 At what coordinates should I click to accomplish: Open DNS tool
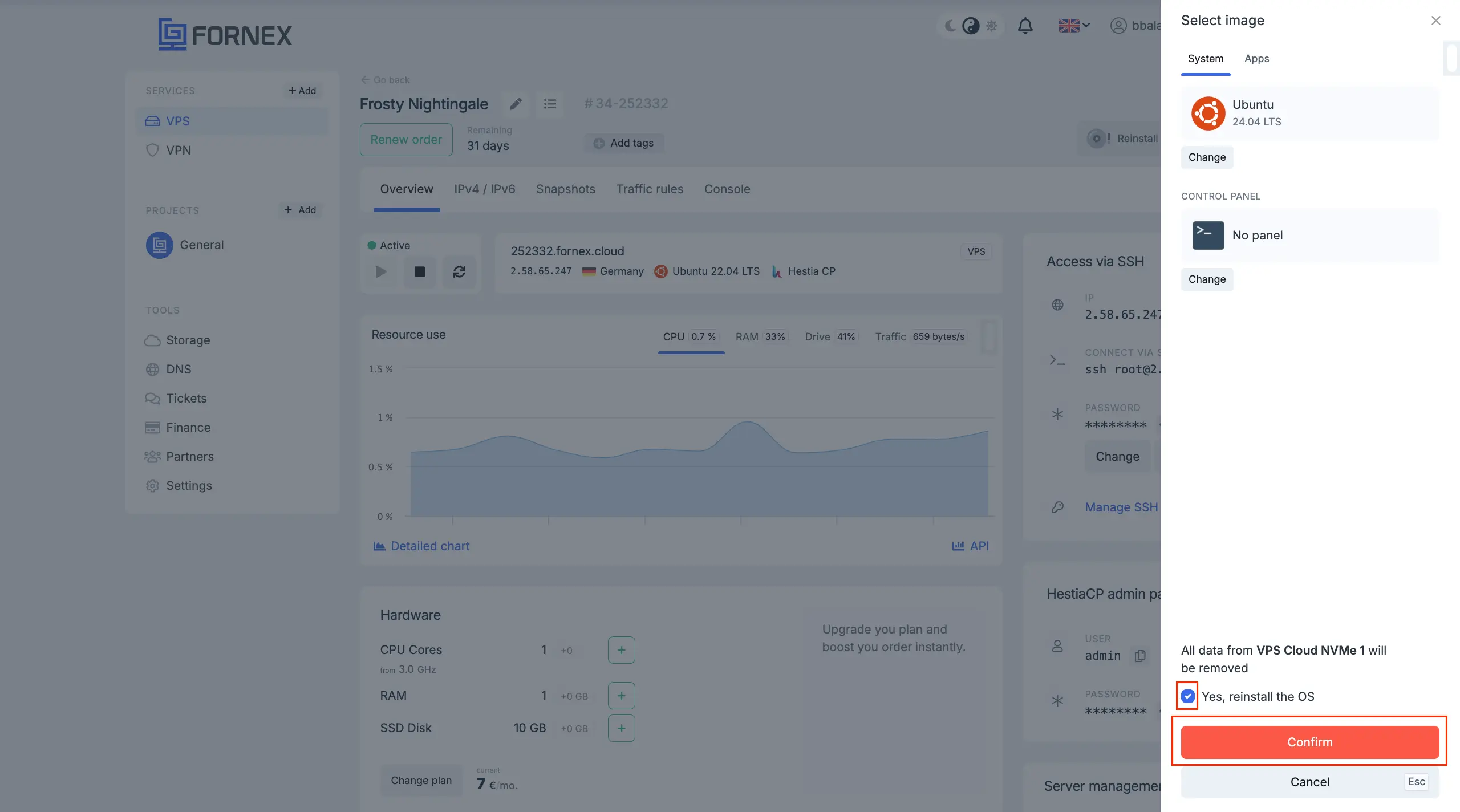point(168,370)
